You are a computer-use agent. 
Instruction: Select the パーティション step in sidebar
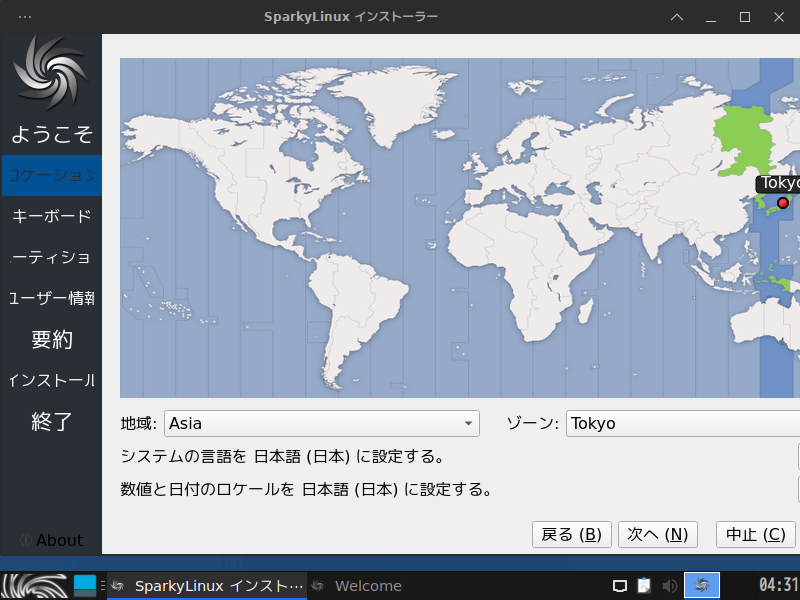(52, 257)
